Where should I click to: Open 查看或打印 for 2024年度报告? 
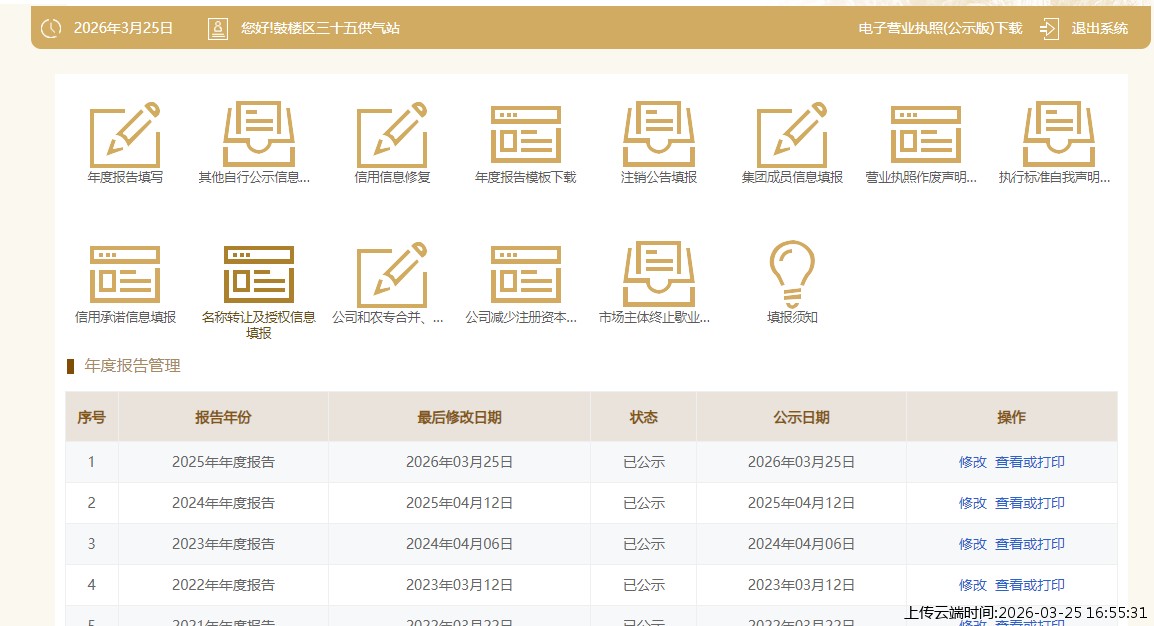pyautogui.click(x=1029, y=503)
